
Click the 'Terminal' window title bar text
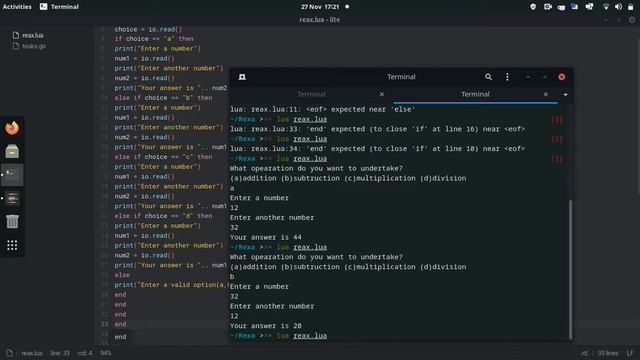pos(401,77)
